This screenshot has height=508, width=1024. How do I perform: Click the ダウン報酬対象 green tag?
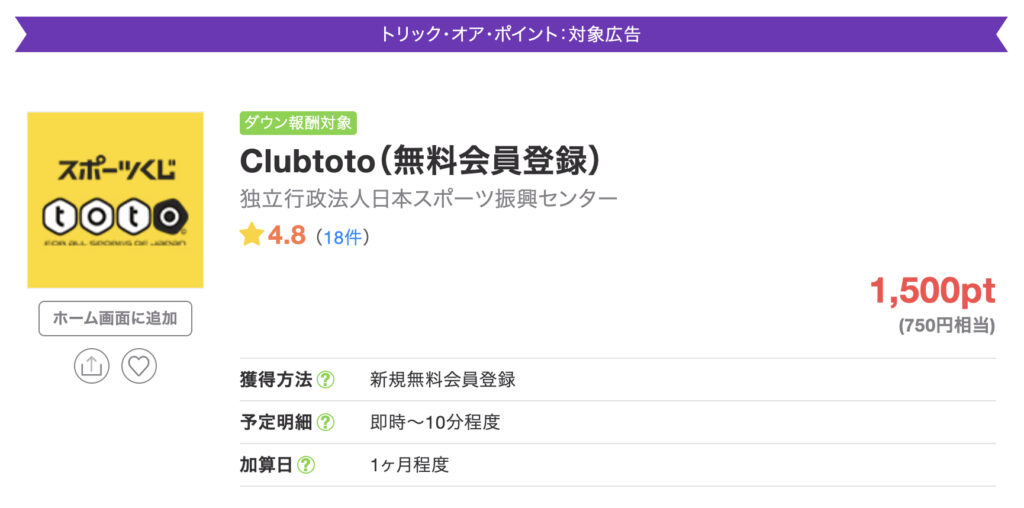click(x=298, y=123)
